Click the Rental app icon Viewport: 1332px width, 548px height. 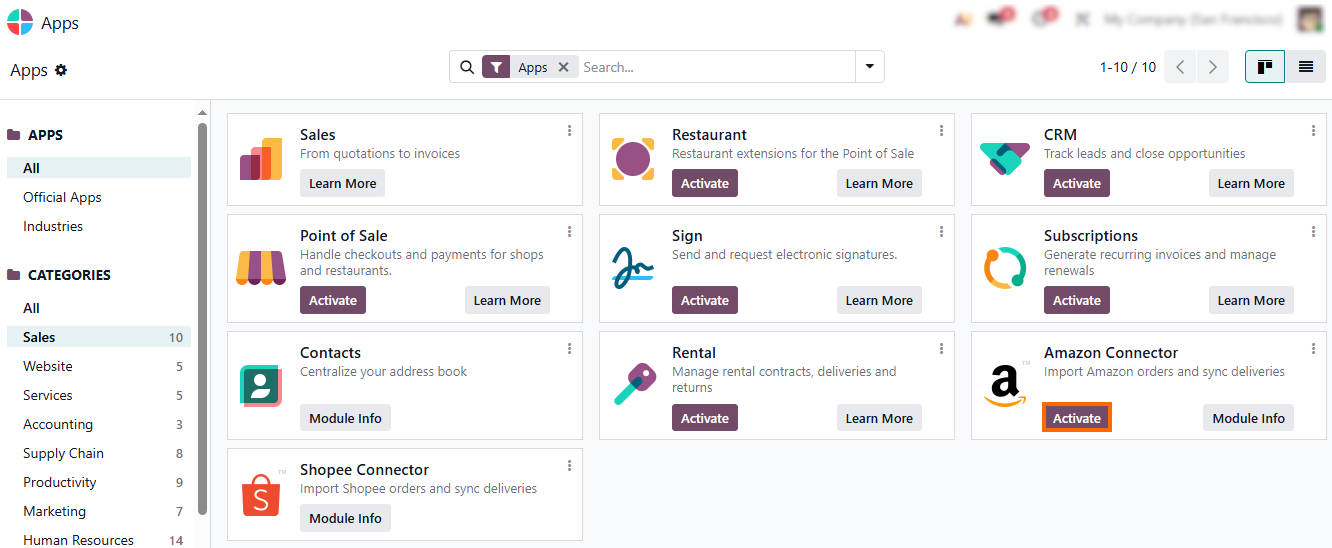tap(633, 385)
